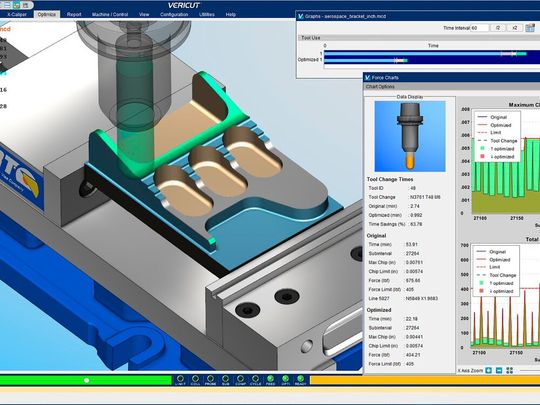Double the time interval with x2 button
Viewport: 540px width, 405px height.
(515, 28)
